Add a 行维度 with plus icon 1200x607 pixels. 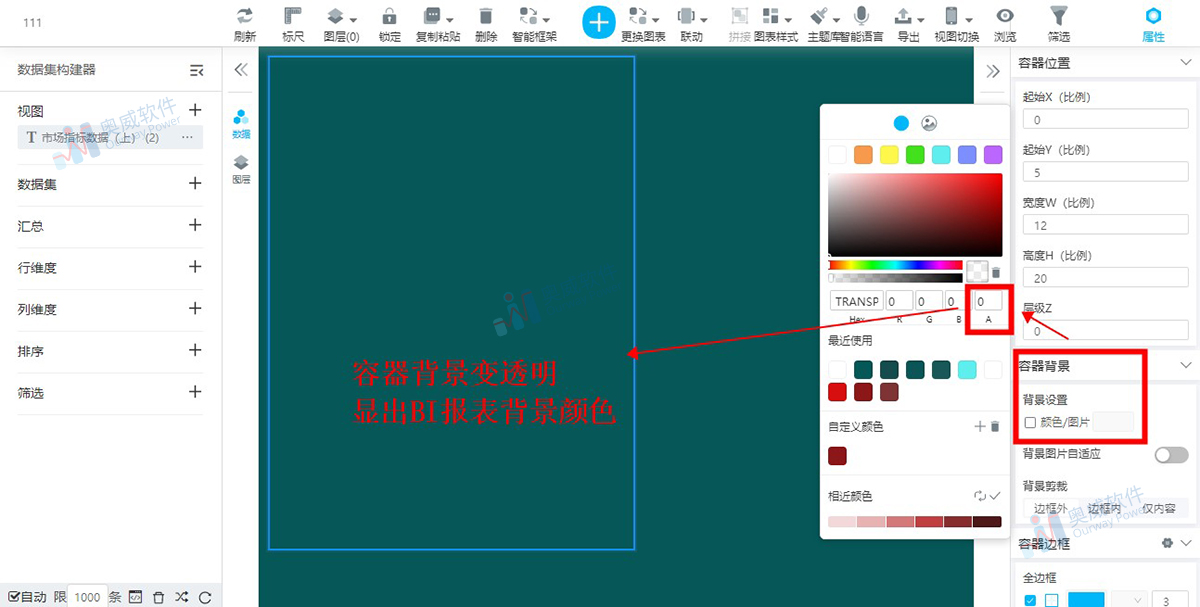pyautogui.click(x=195, y=267)
